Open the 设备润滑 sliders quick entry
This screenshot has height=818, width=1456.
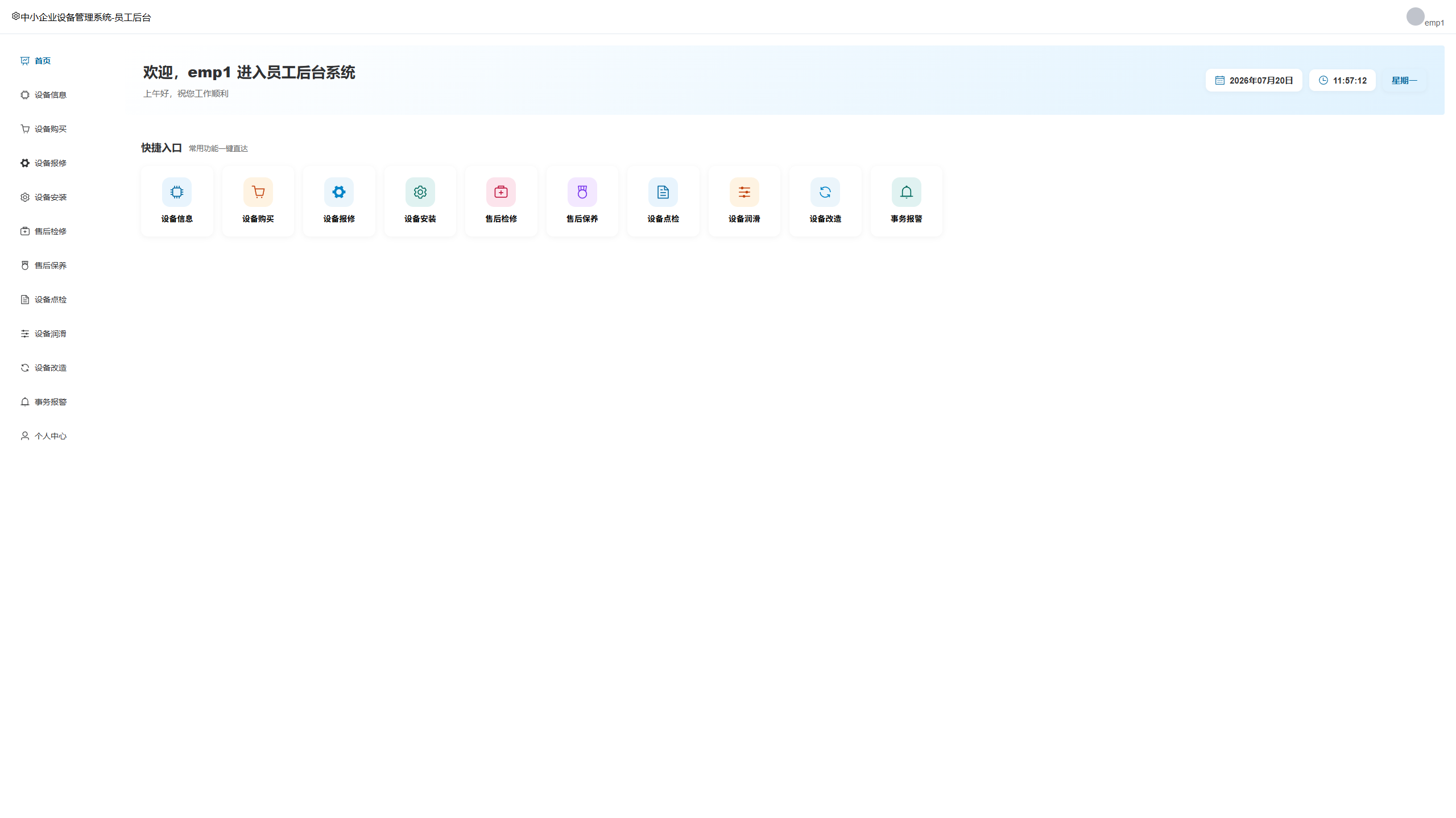tap(744, 201)
